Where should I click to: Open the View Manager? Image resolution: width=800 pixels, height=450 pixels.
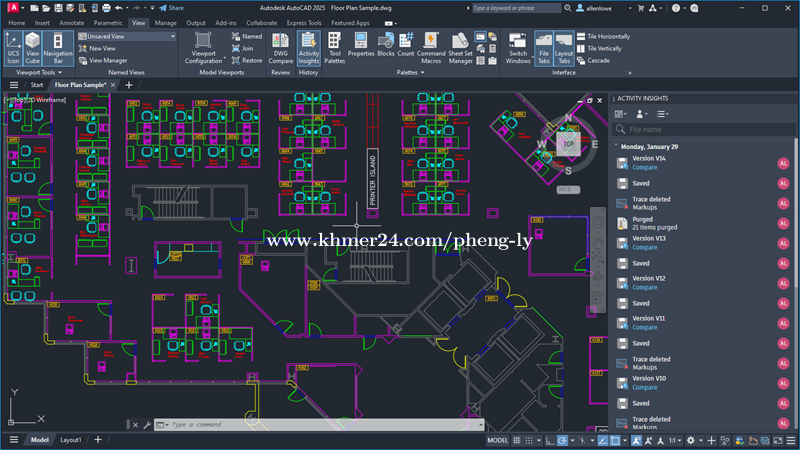click(x=103, y=60)
